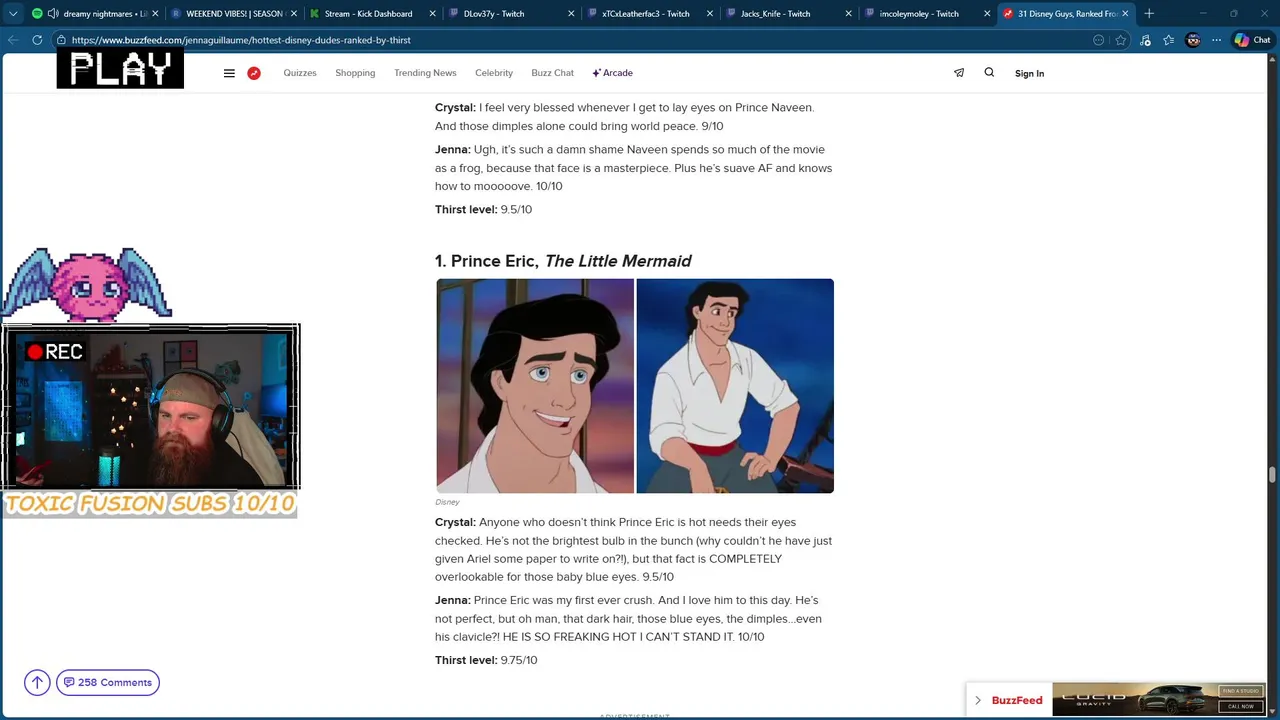
Task: Click the pink winged pixel mascot
Action: pos(87,284)
